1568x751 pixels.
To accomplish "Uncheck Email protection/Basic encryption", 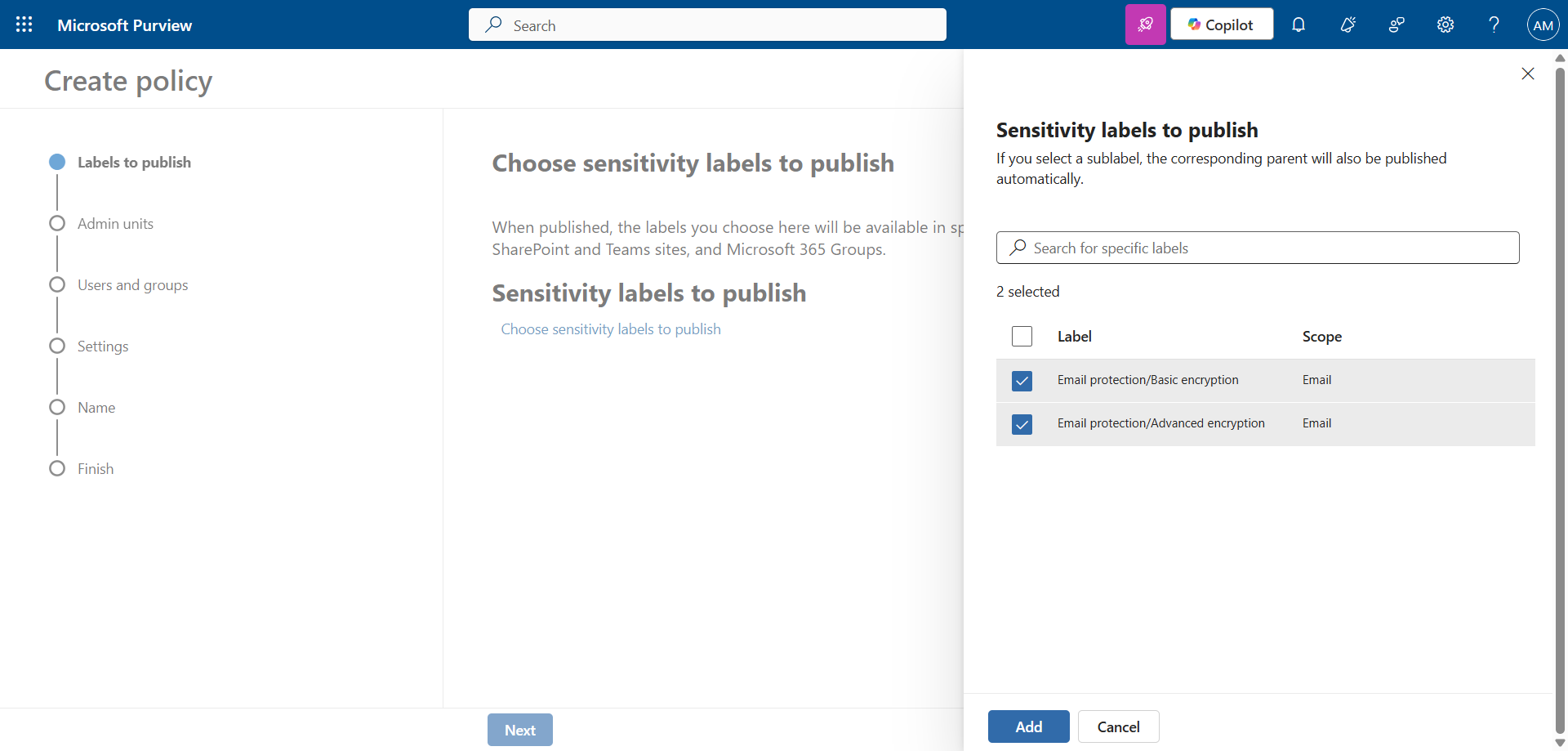I will click(1022, 381).
